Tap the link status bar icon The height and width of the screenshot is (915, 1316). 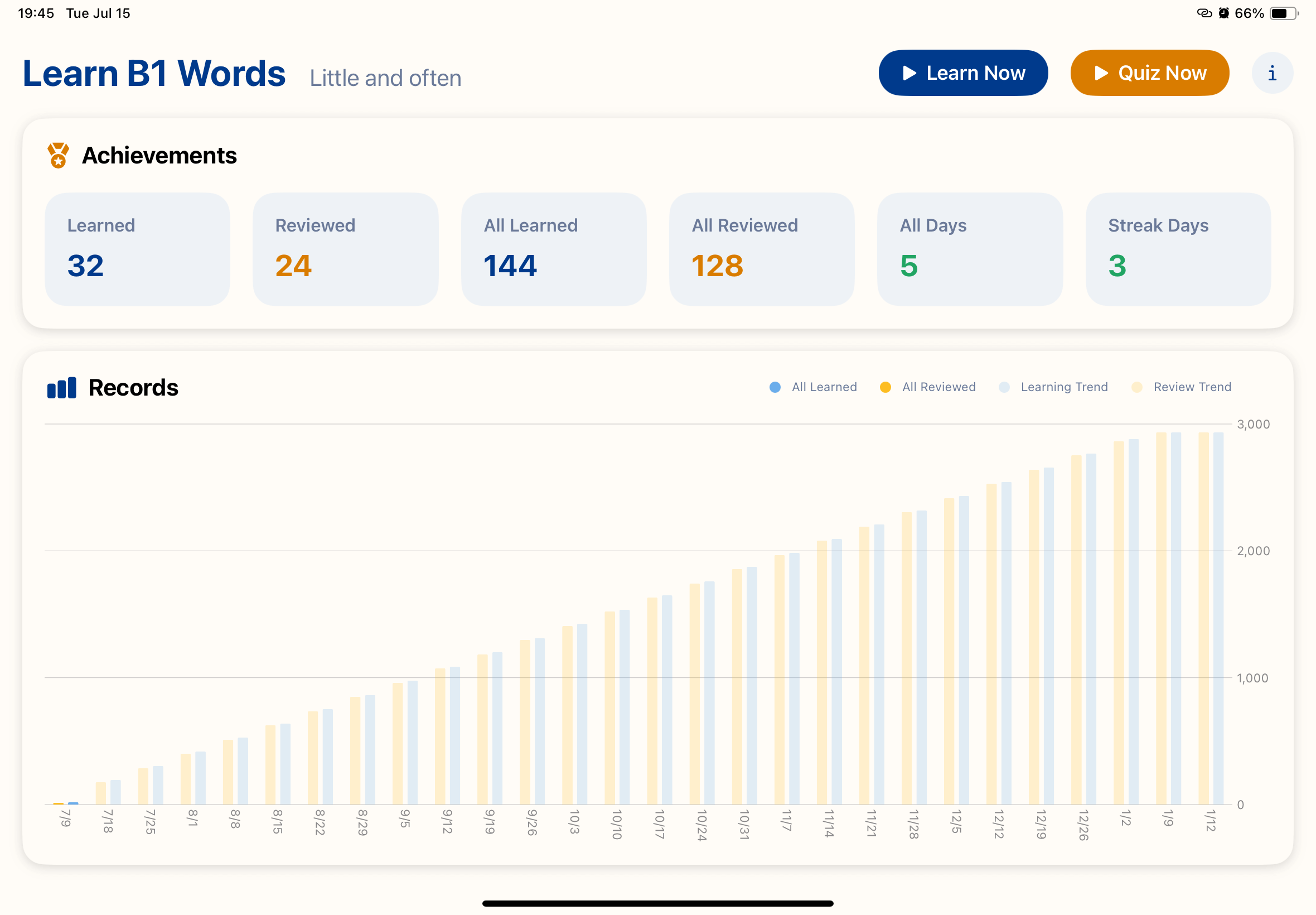[x=1204, y=13]
